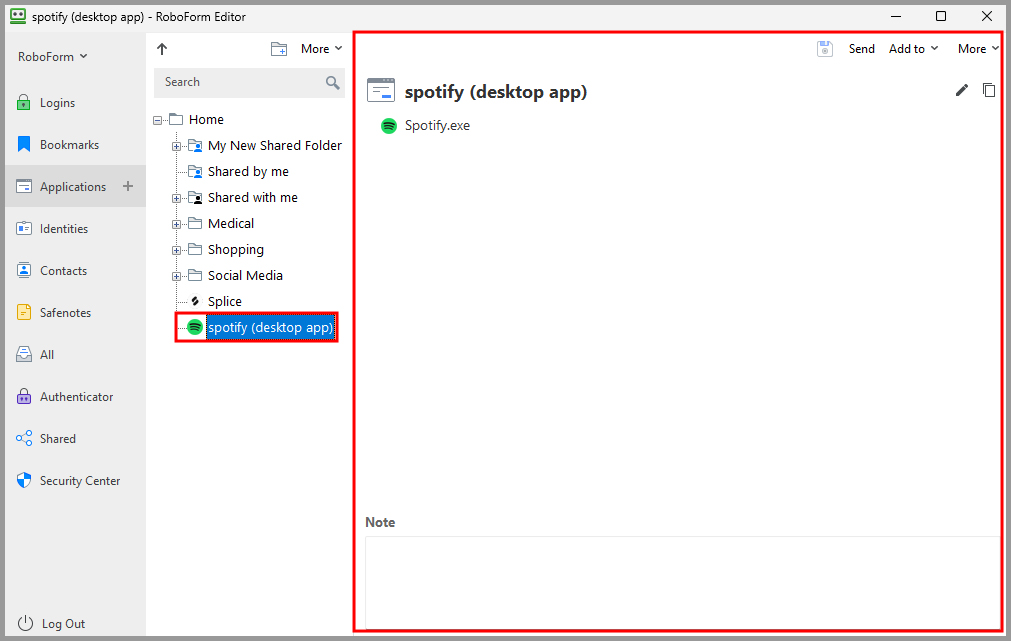Click the Authenticator purple lock icon

pyautogui.click(x=24, y=396)
